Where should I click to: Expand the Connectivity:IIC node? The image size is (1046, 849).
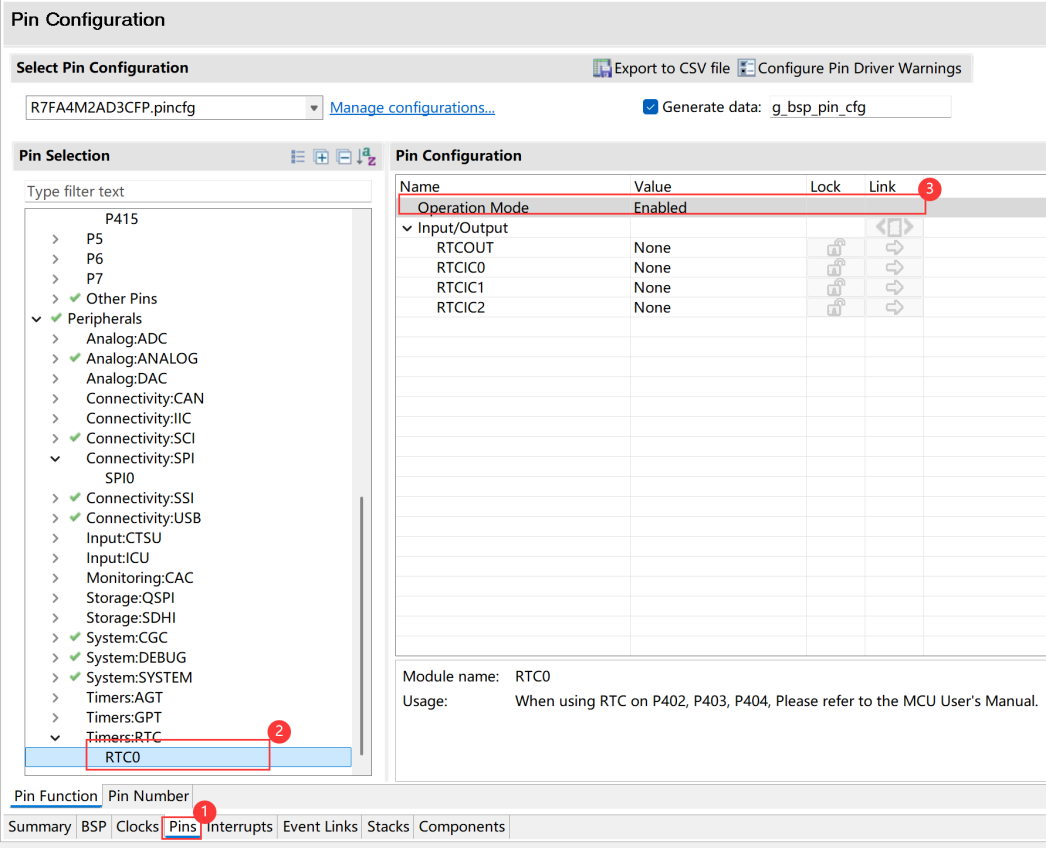(55, 418)
